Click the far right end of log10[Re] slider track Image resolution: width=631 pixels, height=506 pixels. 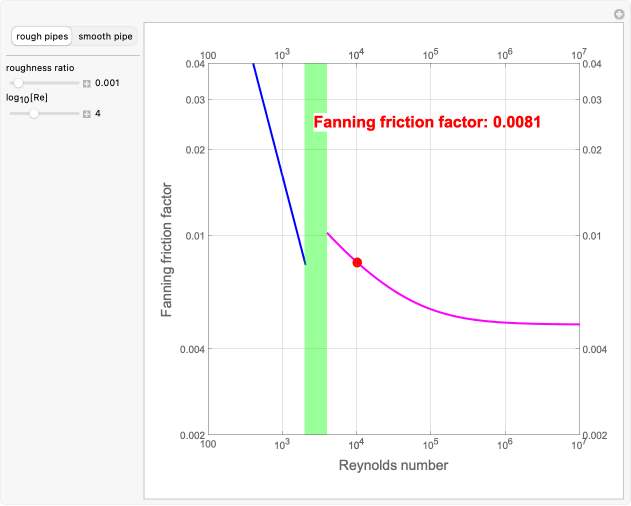[78, 114]
